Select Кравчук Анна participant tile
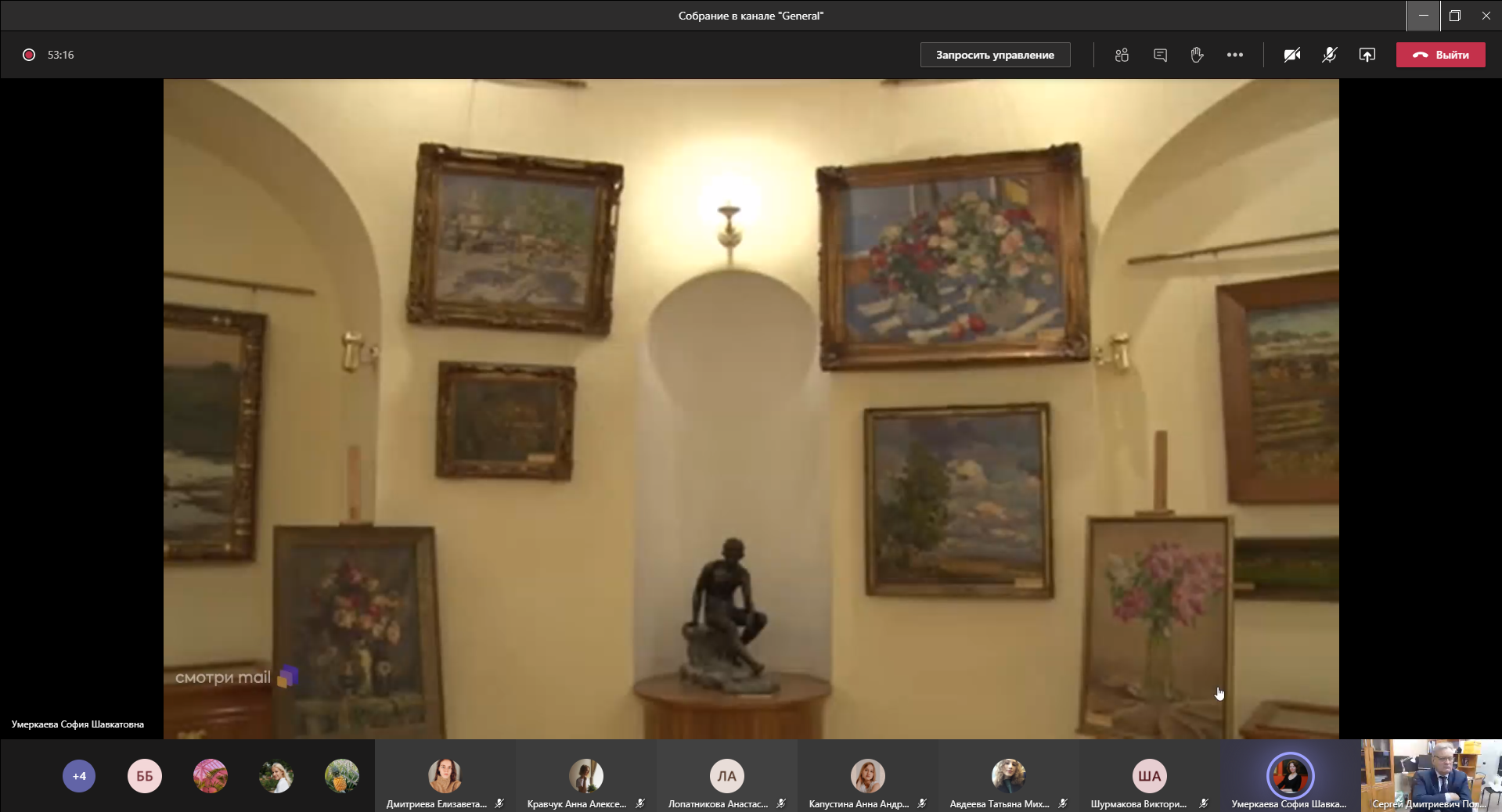 click(585, 777)
